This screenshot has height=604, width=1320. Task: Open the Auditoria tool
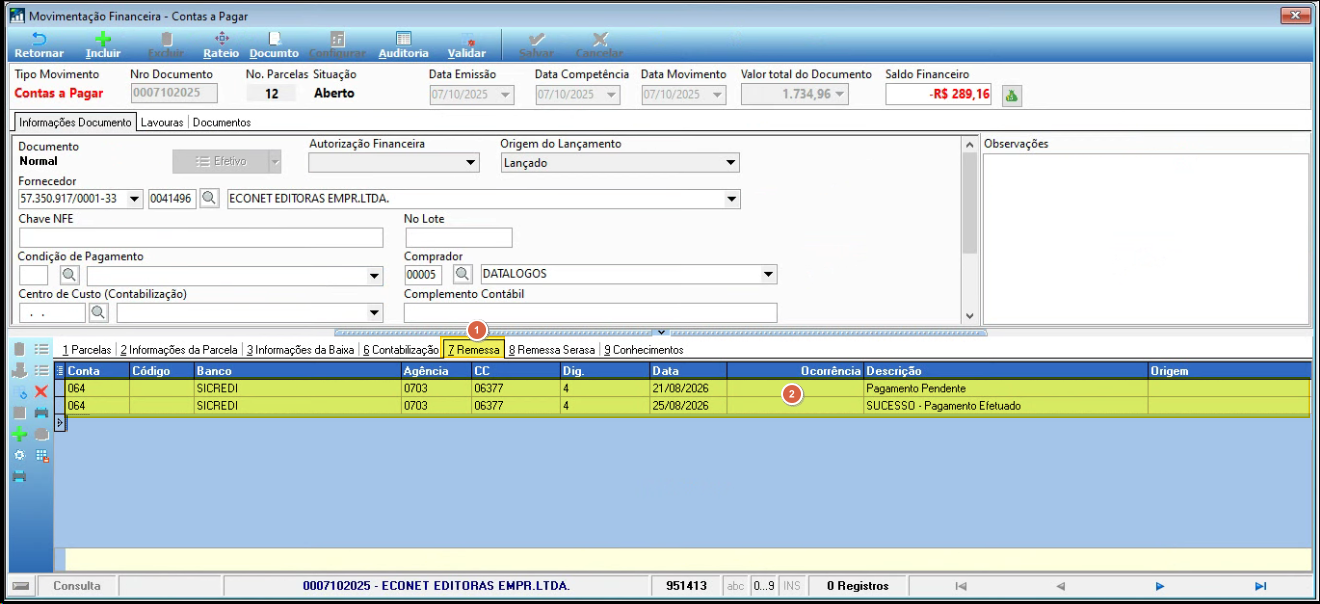(403, 45)
